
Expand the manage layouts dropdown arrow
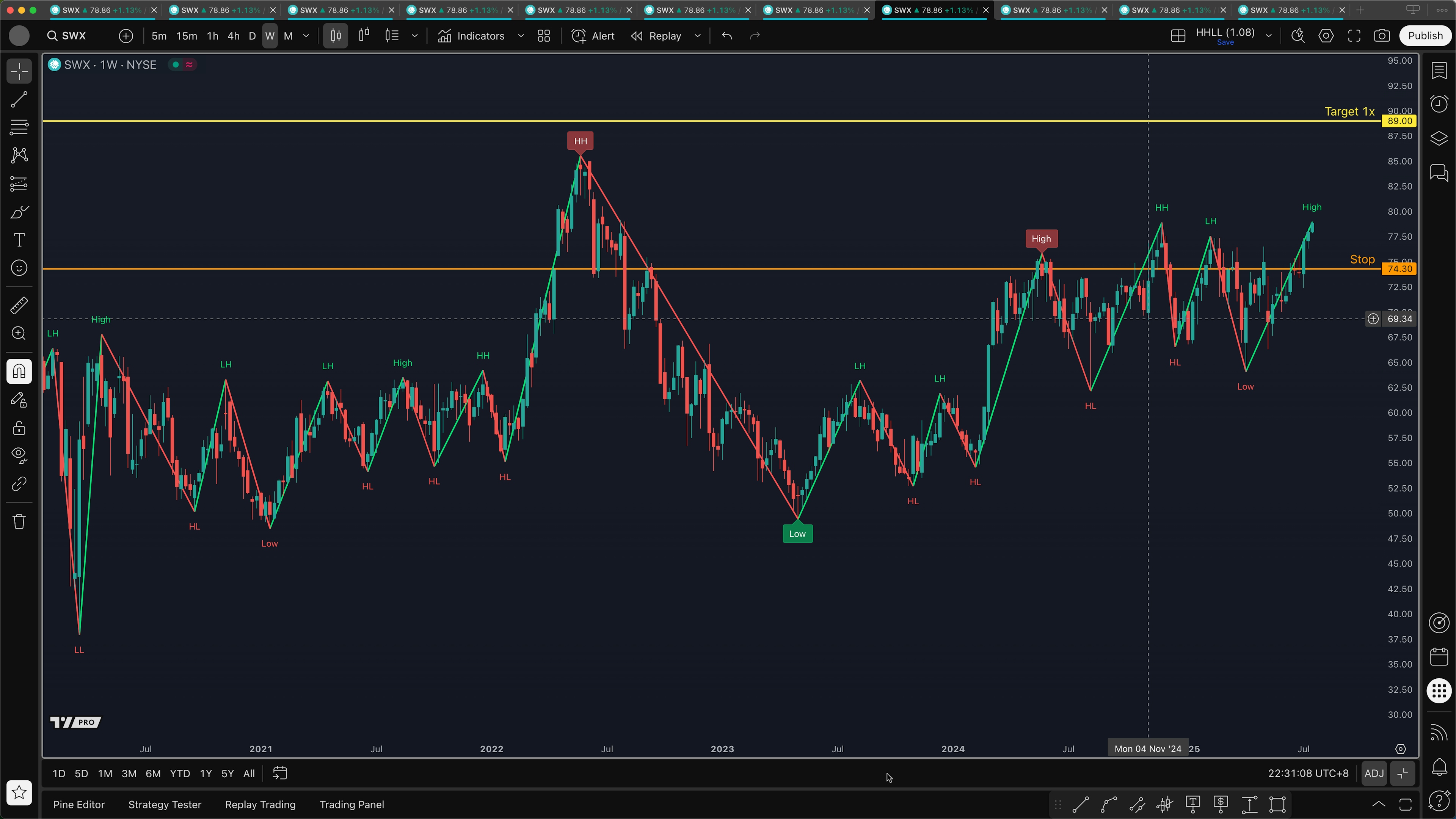[x=1268, y=36]
